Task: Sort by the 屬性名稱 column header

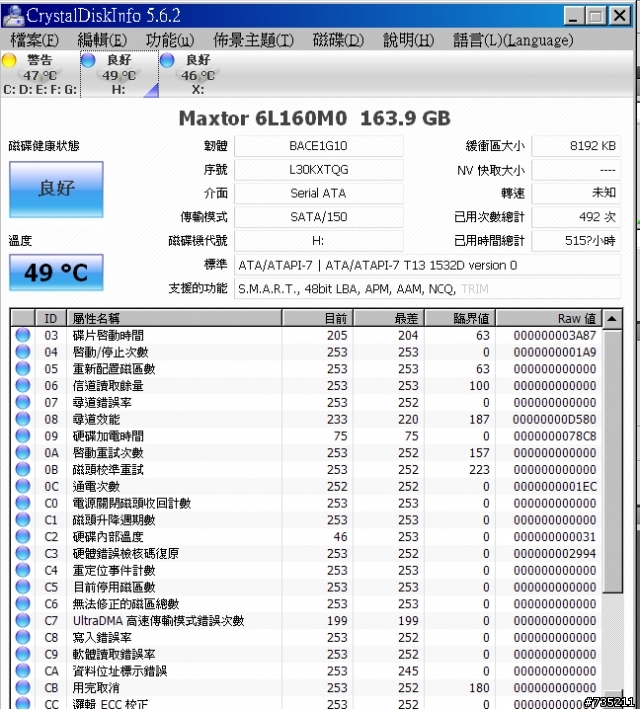Action: coord(174,318)
